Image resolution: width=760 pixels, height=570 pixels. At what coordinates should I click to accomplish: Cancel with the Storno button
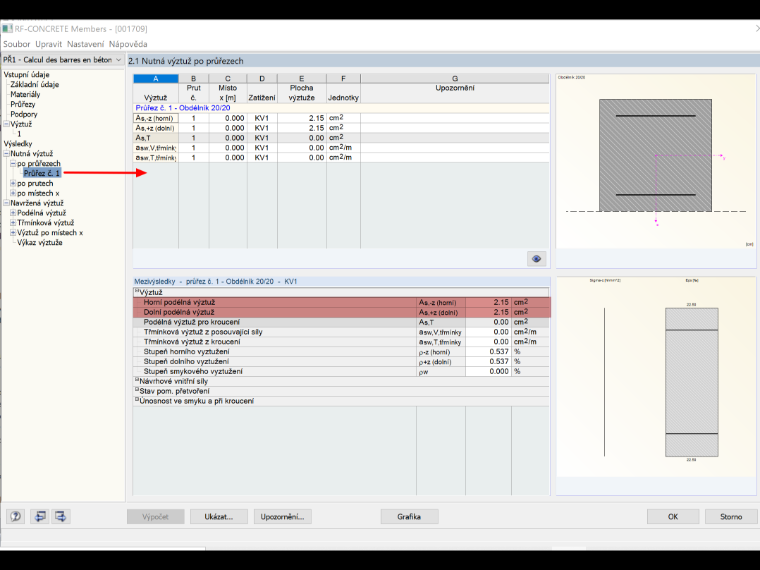coord(731,517)
